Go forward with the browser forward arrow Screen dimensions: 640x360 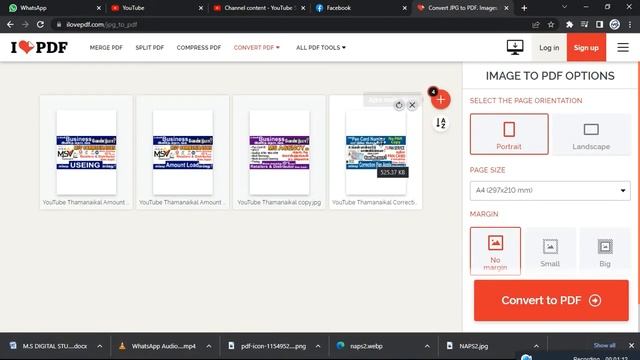pos(25,24)
